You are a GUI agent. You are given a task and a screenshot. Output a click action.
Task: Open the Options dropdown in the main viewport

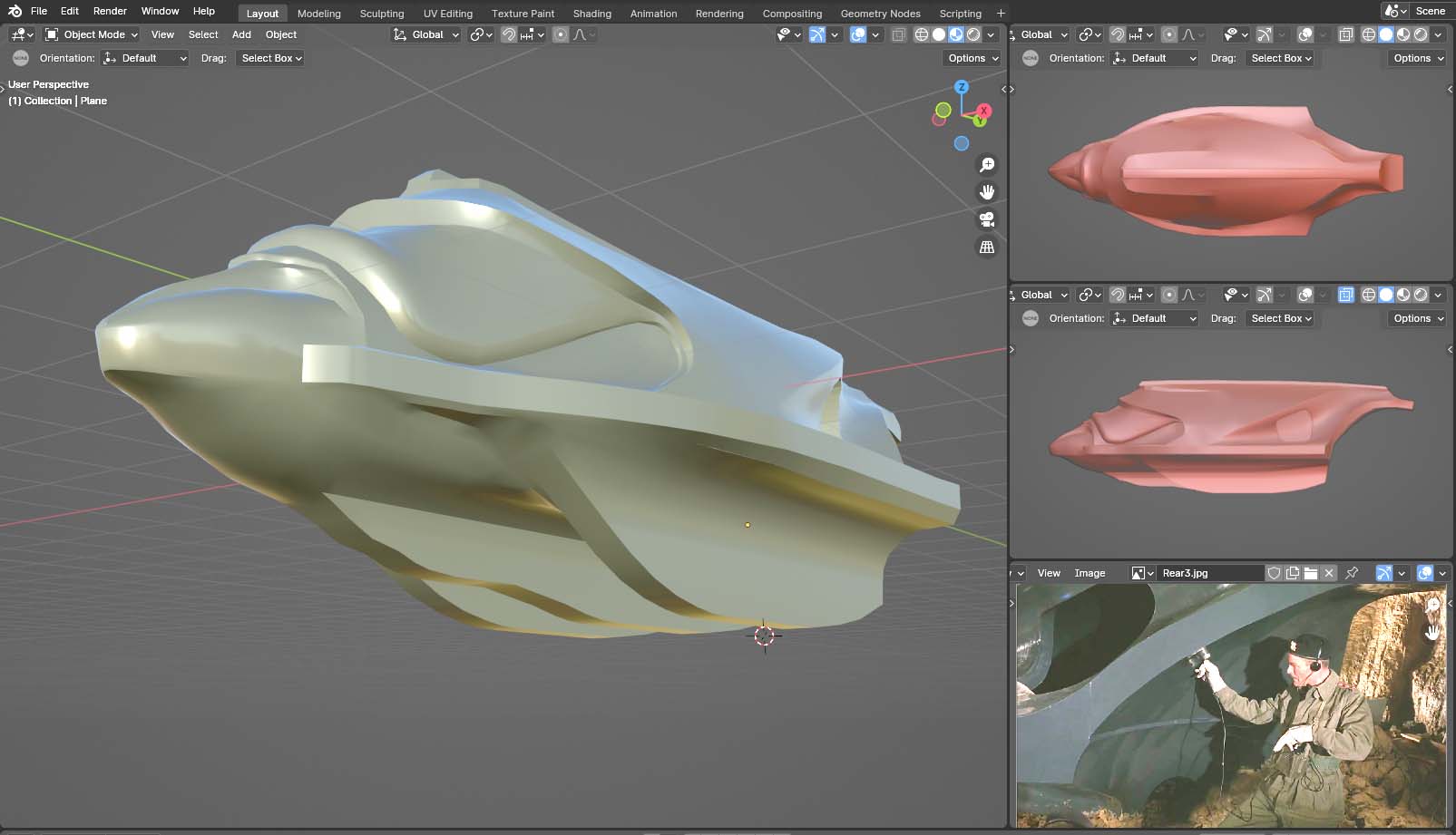(x=972, y=58)
